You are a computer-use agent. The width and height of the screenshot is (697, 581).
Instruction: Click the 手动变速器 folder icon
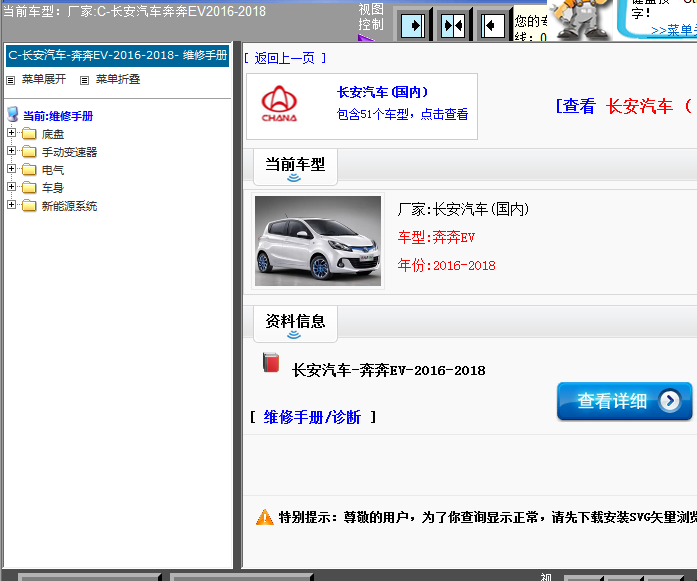[x=29, y=152]
